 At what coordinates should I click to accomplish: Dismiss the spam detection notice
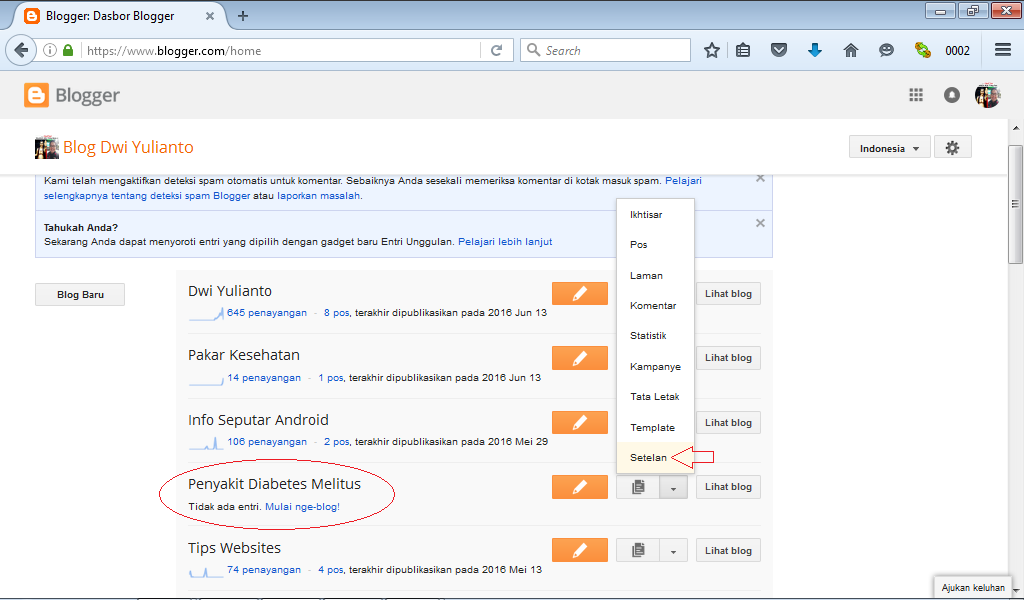(760, 178)
